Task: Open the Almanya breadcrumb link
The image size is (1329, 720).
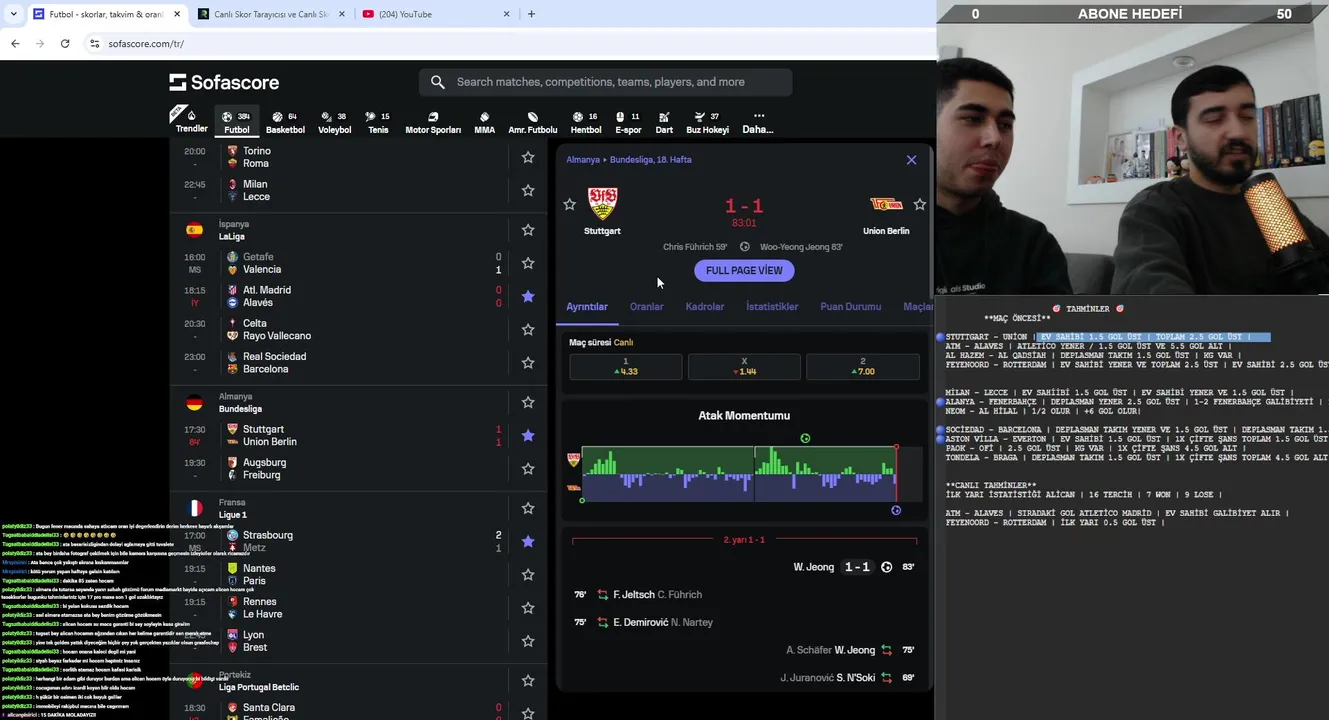Action: tap(583, 160)
